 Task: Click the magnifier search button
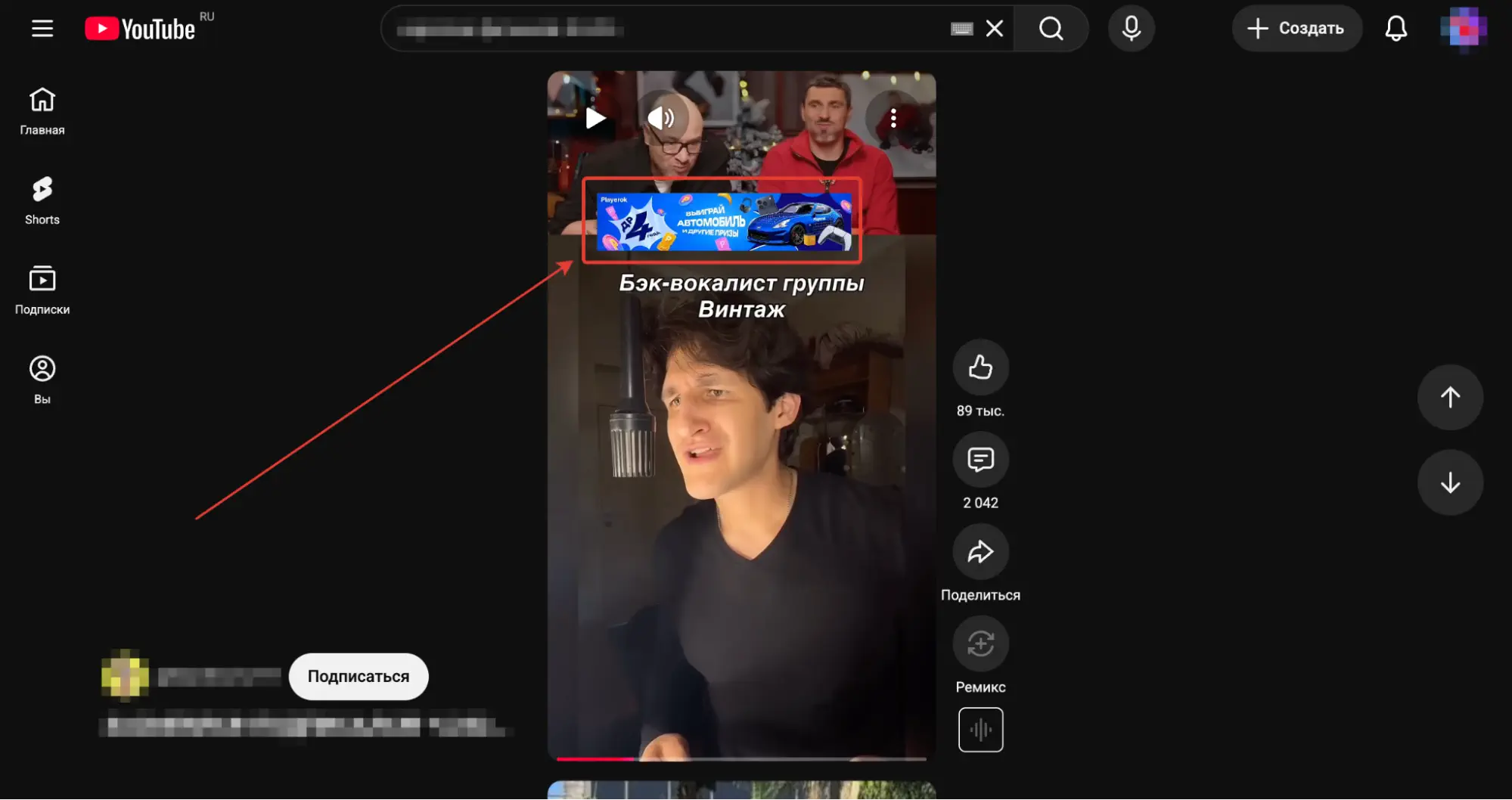click(x=1051, y=29)
